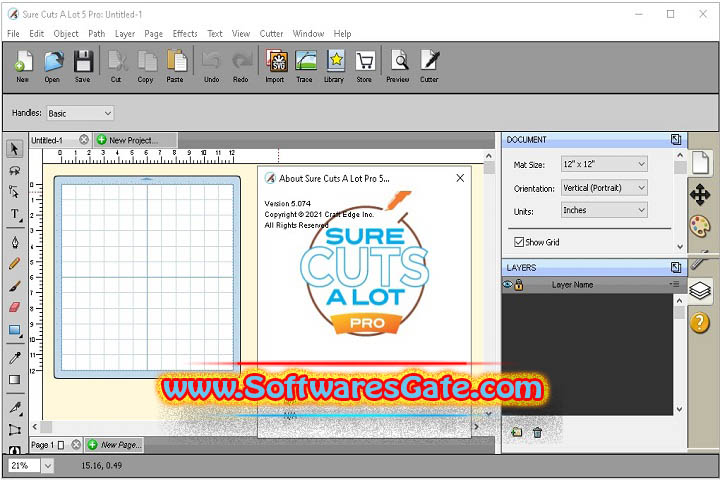720x480 pixels.
Task: Open the Position & Size move panel icon
Action: point(700,195)
